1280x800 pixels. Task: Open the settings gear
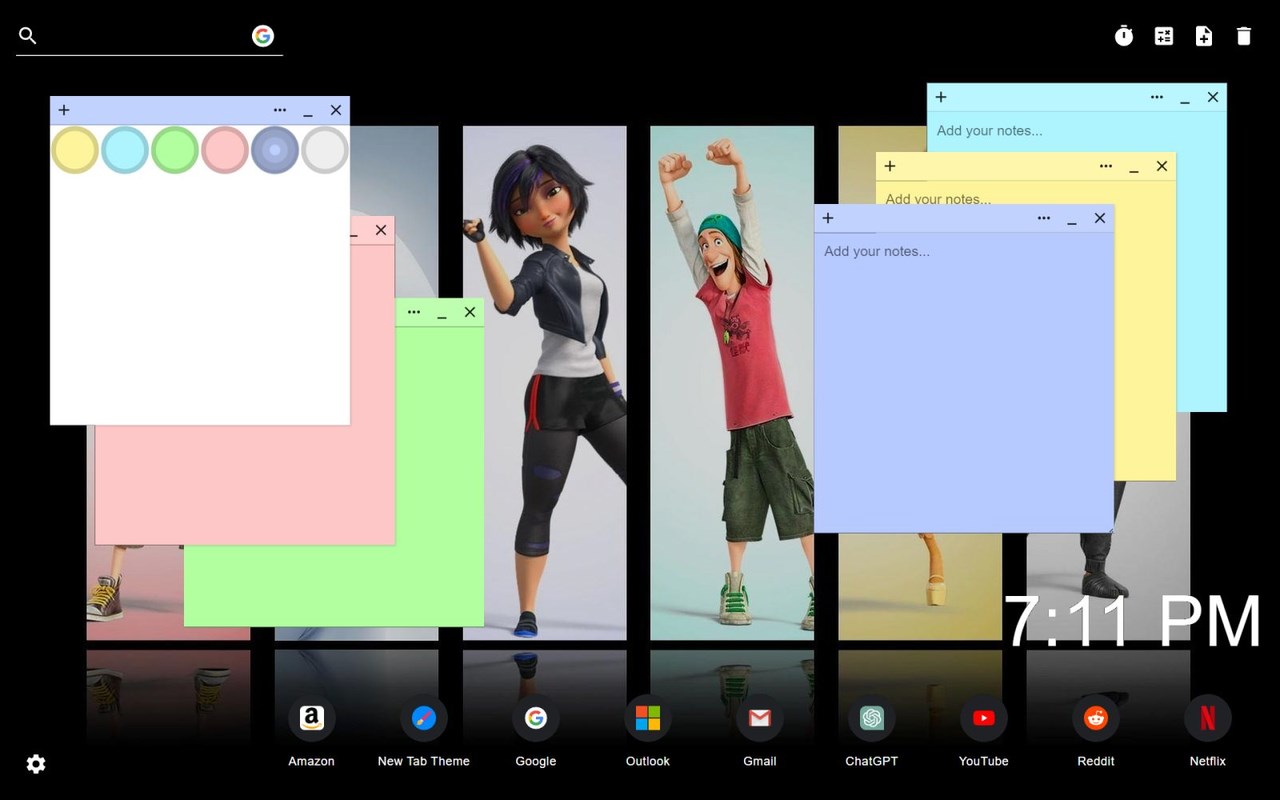pyautogui.click(x=36, y=764)
